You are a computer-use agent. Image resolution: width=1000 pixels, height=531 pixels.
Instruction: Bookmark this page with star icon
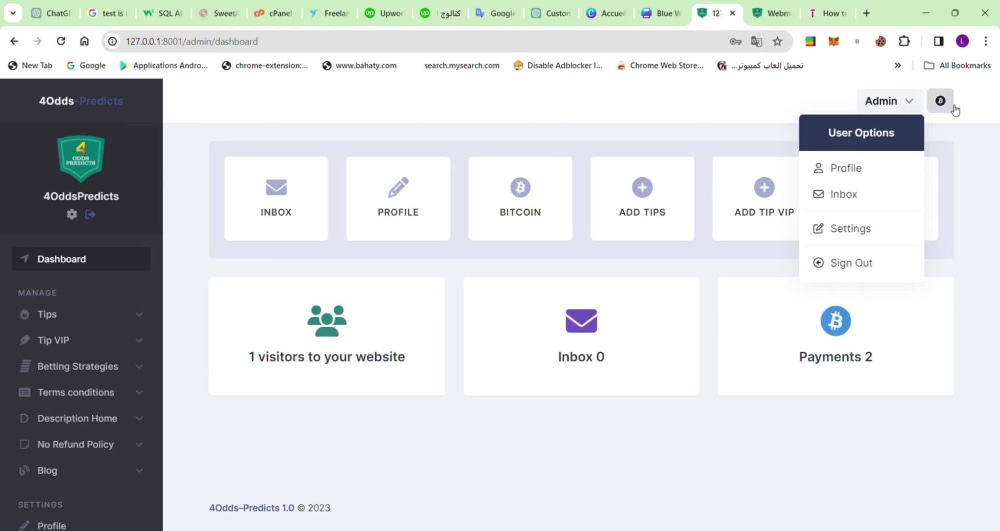[x=777, y=41]
